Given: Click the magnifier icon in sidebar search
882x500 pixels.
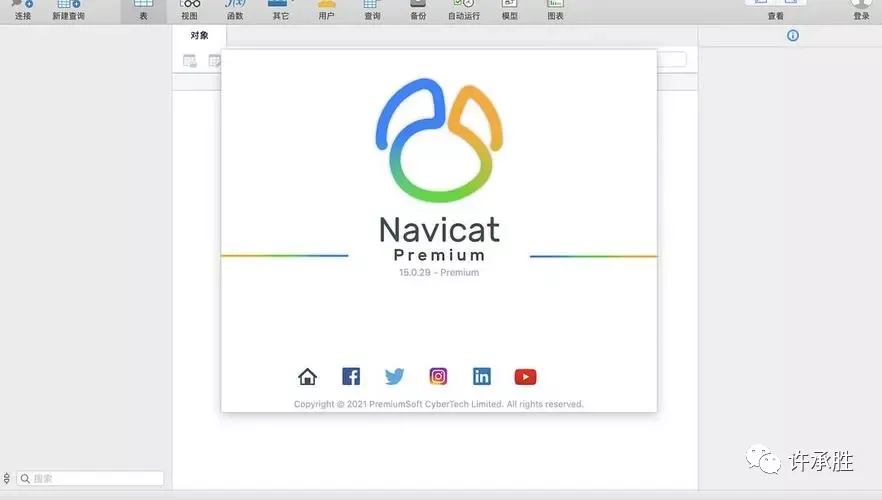Looking at the screenshot, I should click(25, 479).
